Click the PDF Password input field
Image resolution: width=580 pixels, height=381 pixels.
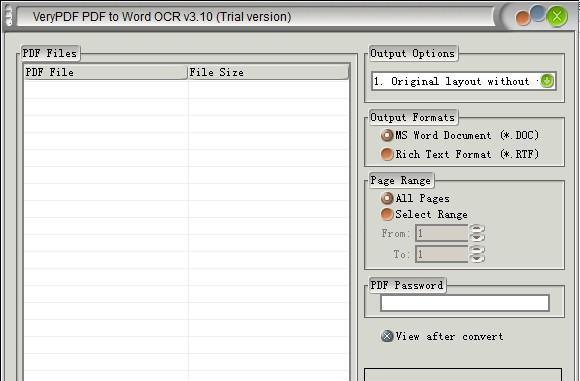click(465, 303)
